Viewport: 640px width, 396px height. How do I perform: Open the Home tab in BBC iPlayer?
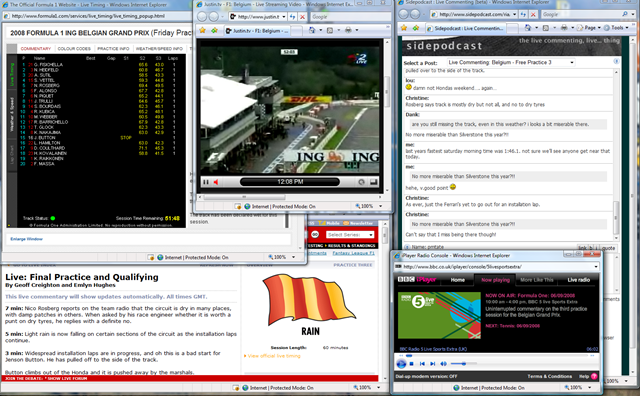click(x=458, y=280)
